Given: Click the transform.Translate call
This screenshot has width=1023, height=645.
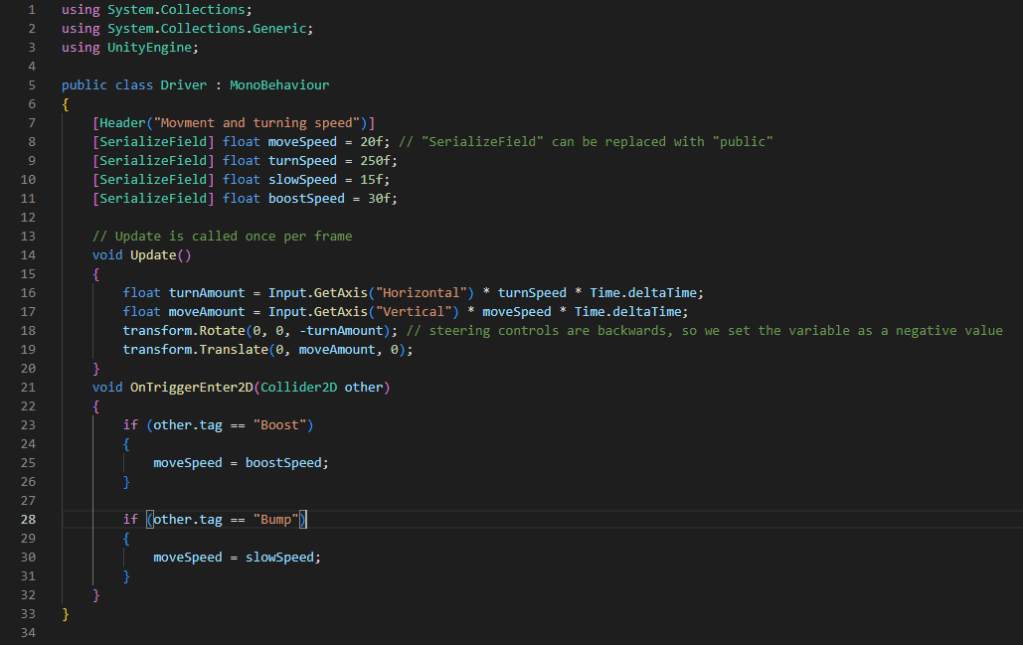Looking at the screenshot, I should [x=190, y=350].
